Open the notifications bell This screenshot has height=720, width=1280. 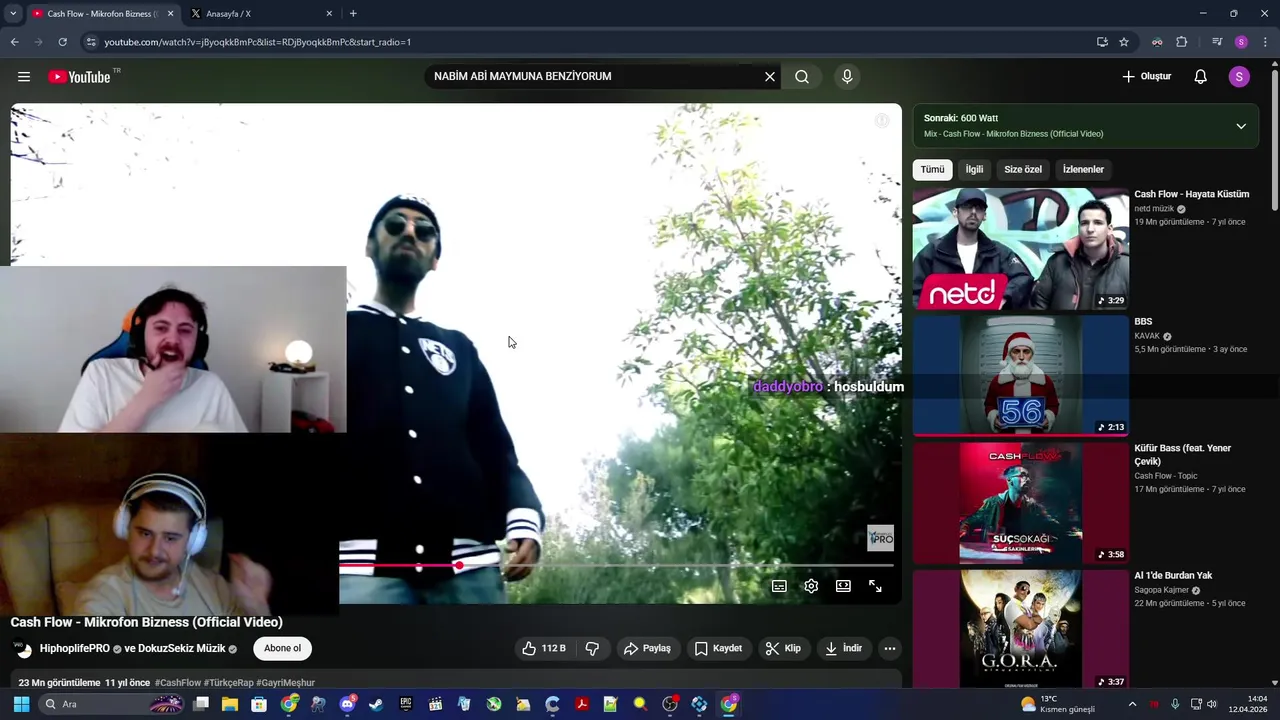click(x=1201, y=77)
